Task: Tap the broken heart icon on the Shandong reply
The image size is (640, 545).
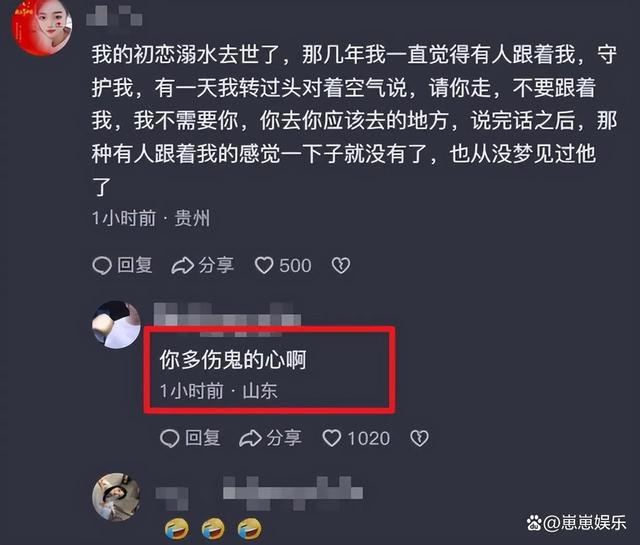Action: tap(419, 438)
